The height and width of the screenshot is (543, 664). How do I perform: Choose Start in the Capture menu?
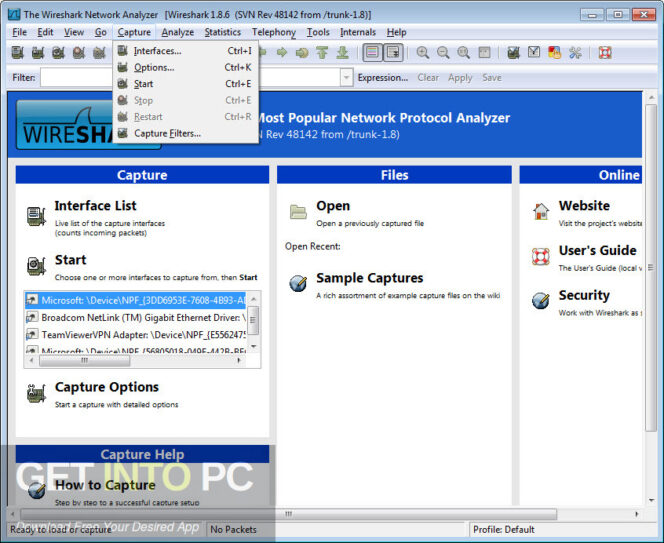[x=185, y=84]
